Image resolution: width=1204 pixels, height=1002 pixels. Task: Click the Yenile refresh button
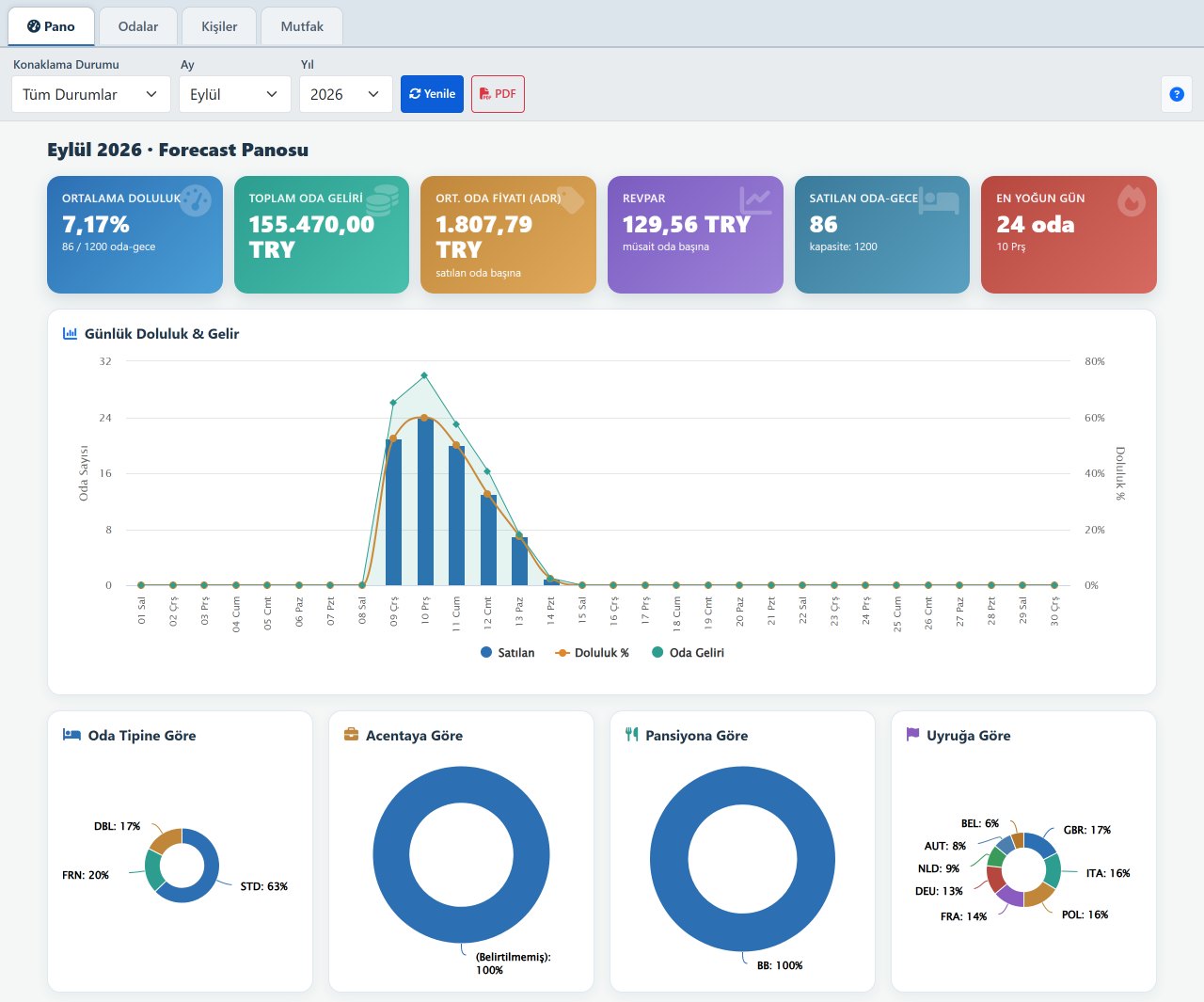433,94
